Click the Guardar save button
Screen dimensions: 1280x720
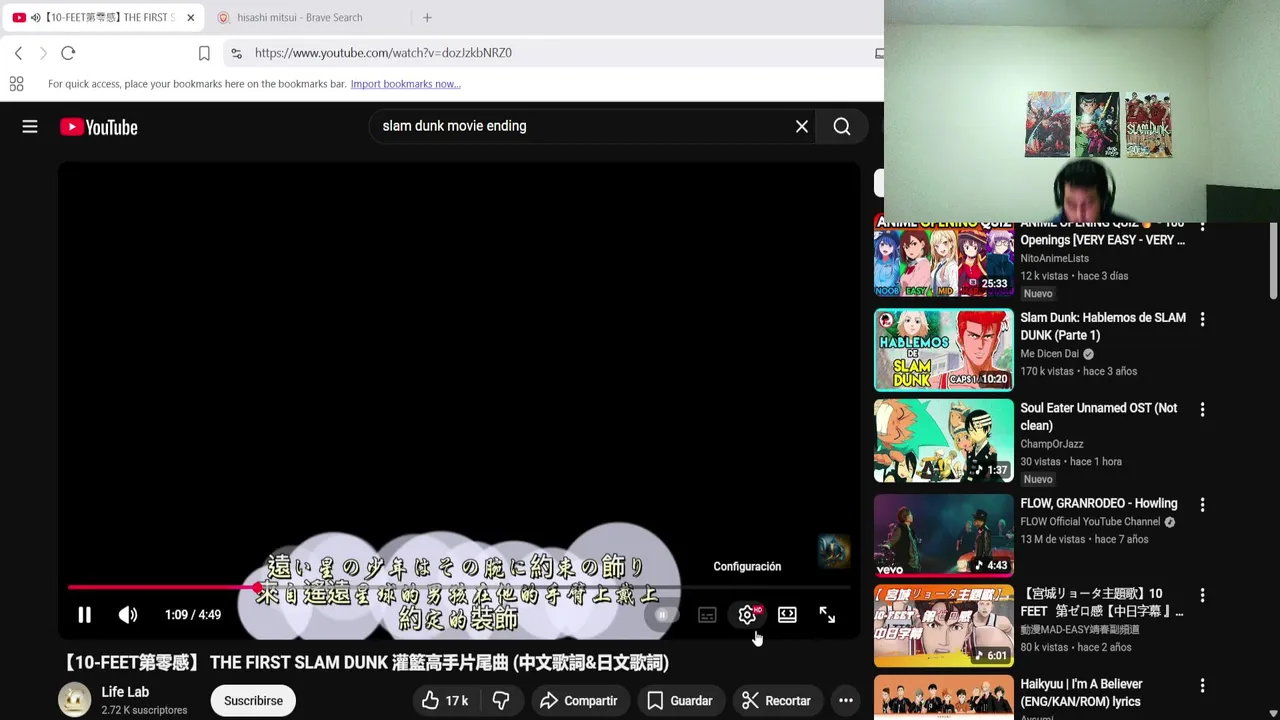pos(679,701)
